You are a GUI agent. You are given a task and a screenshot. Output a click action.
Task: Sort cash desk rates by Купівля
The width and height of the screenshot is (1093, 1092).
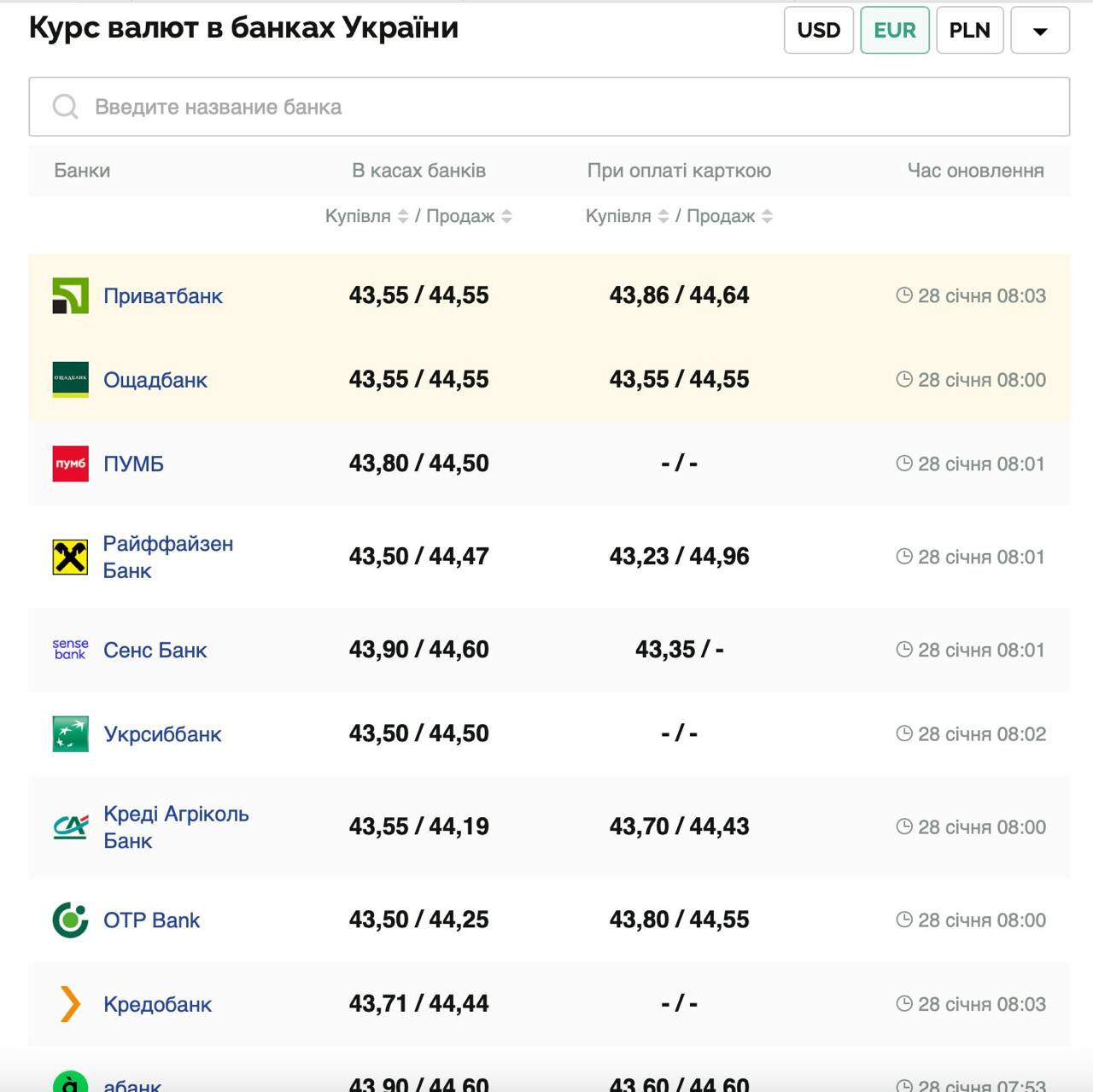(x=402, y=217)
